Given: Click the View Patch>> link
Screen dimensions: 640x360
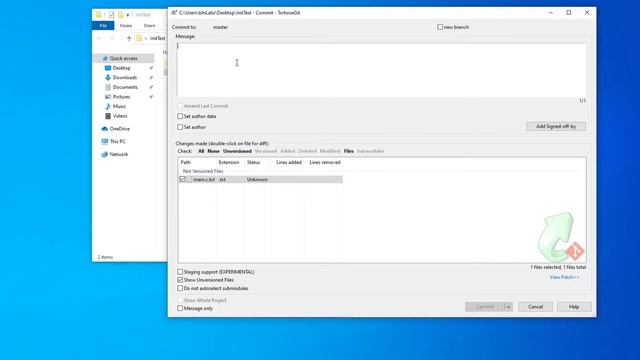Looking at the screenshot, I should [564, 277].
